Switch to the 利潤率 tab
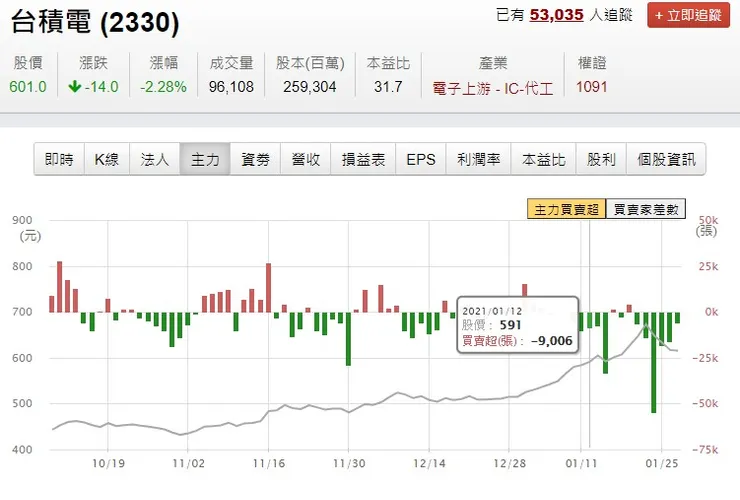This screenshot has height=500, width=740. (479, 159)
